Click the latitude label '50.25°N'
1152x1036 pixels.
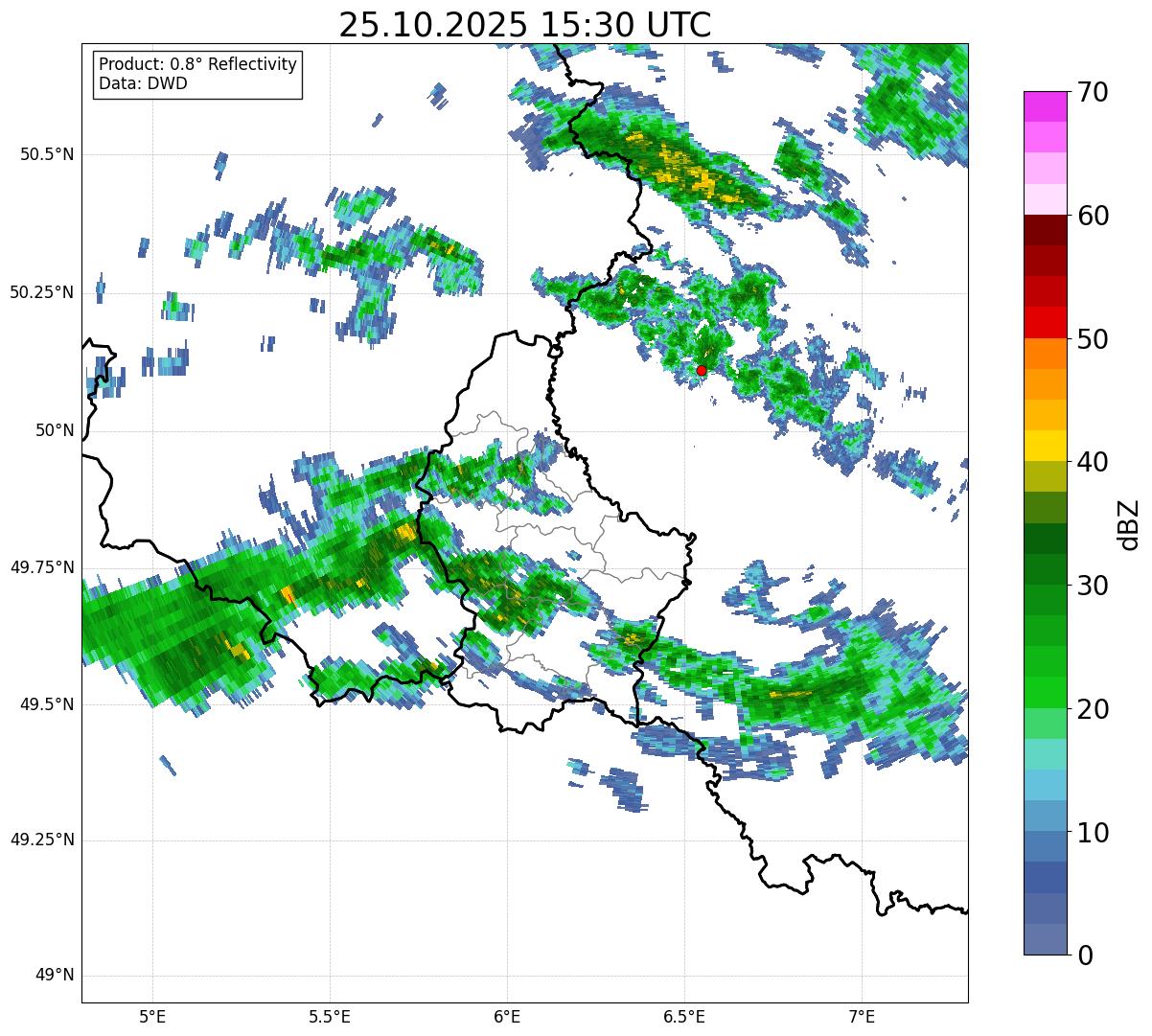(42, 292)
